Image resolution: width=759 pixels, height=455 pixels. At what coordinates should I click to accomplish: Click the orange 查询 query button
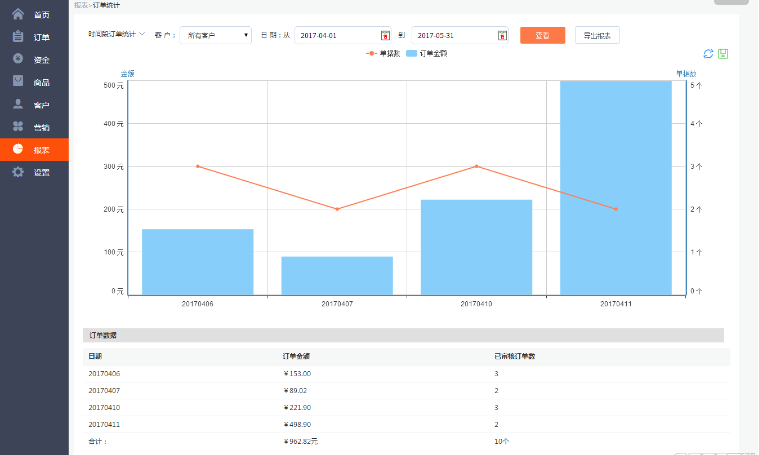542,35
